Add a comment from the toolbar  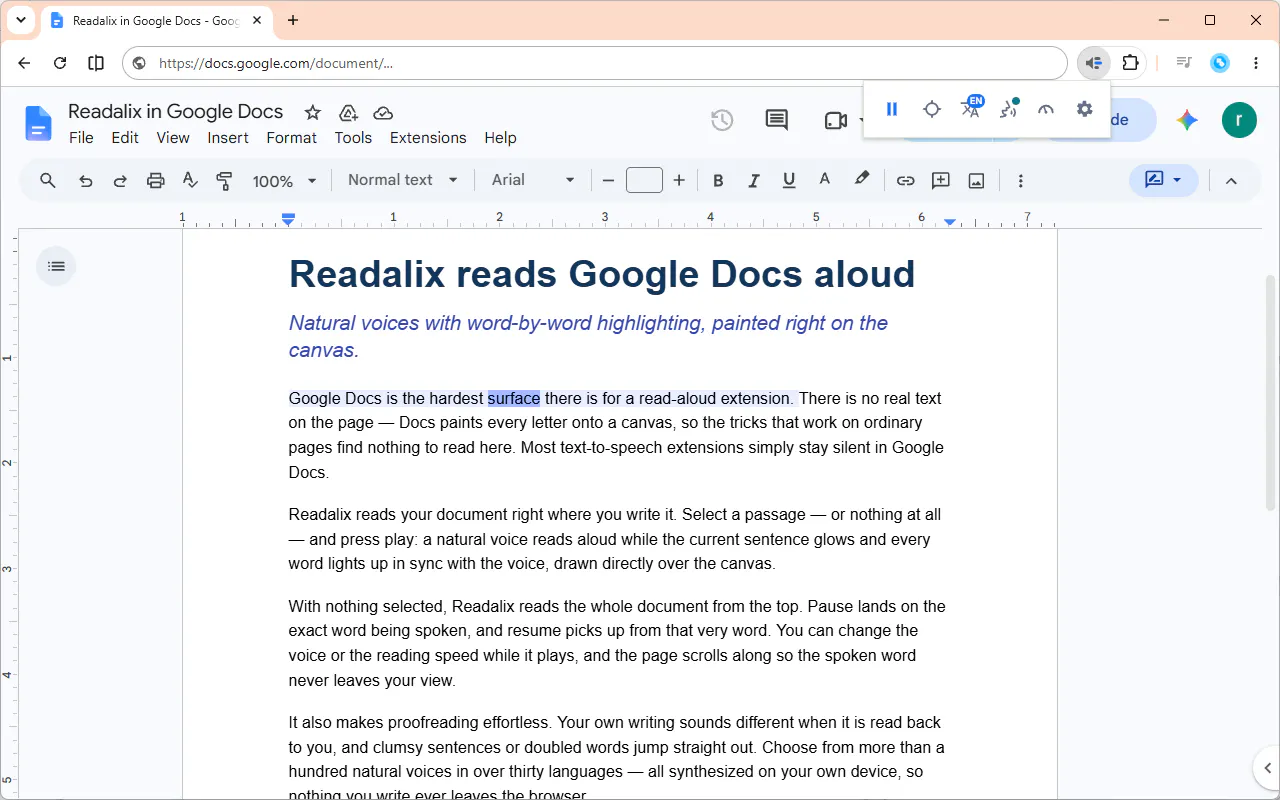coord(940,180)
